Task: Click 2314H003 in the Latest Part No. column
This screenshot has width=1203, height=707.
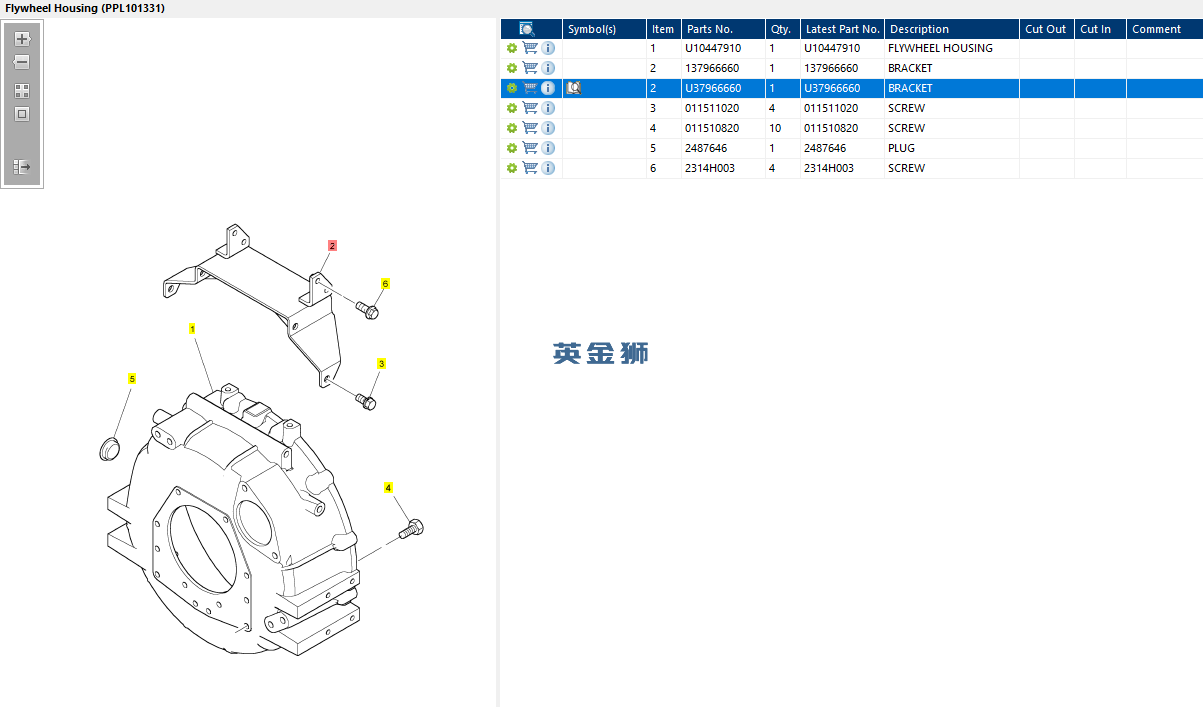Action: pyautogui.click(x=829, y=168)
